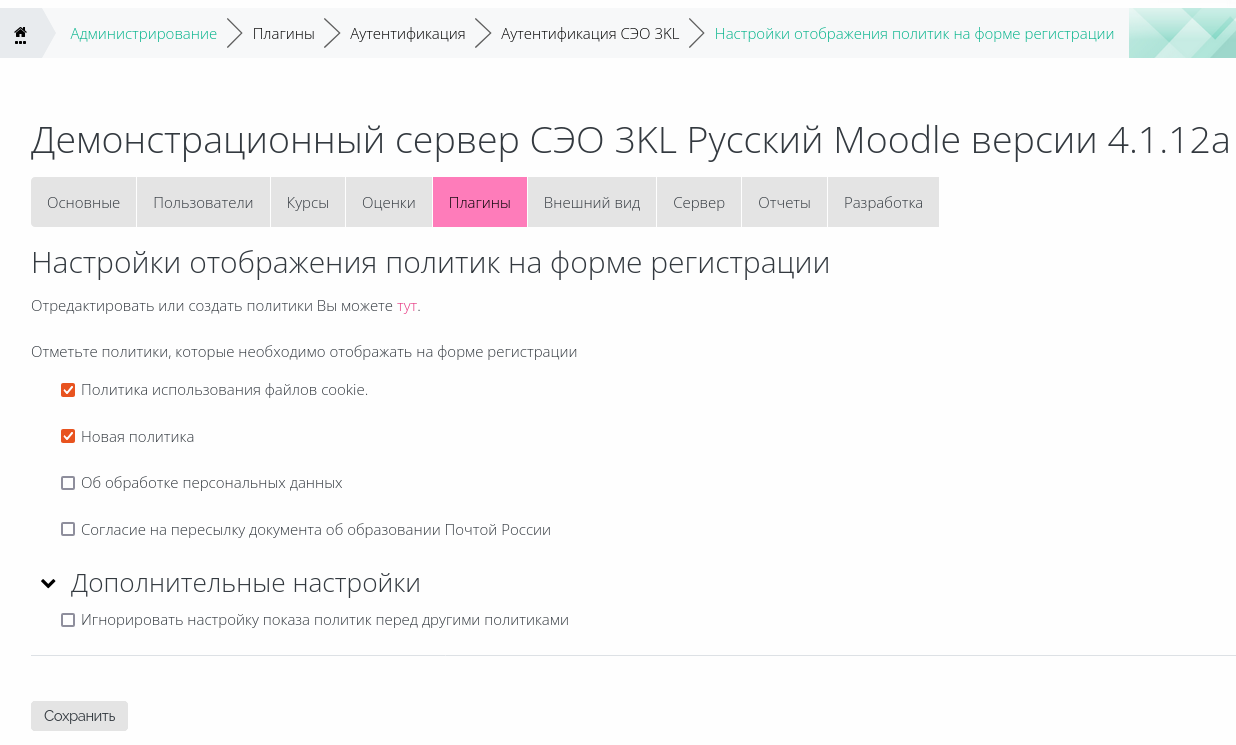The height and width of the screenshot is (745, 1236).
Task: Click Настройки отображения политик breadcrumb link
Action: 914,34
